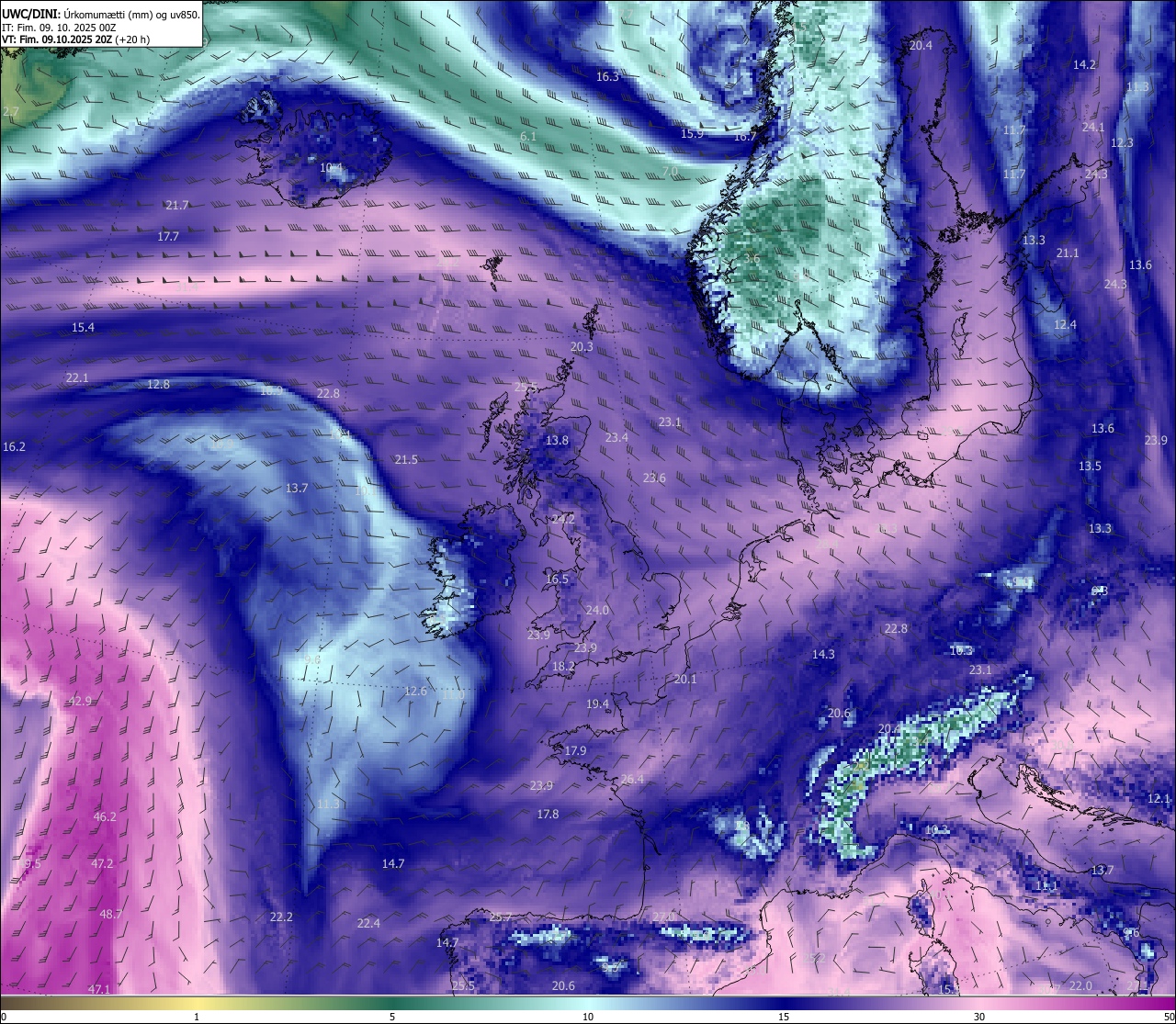
Task: Click the map value '20.3' near Shetland
Action: tap(582, 347)
